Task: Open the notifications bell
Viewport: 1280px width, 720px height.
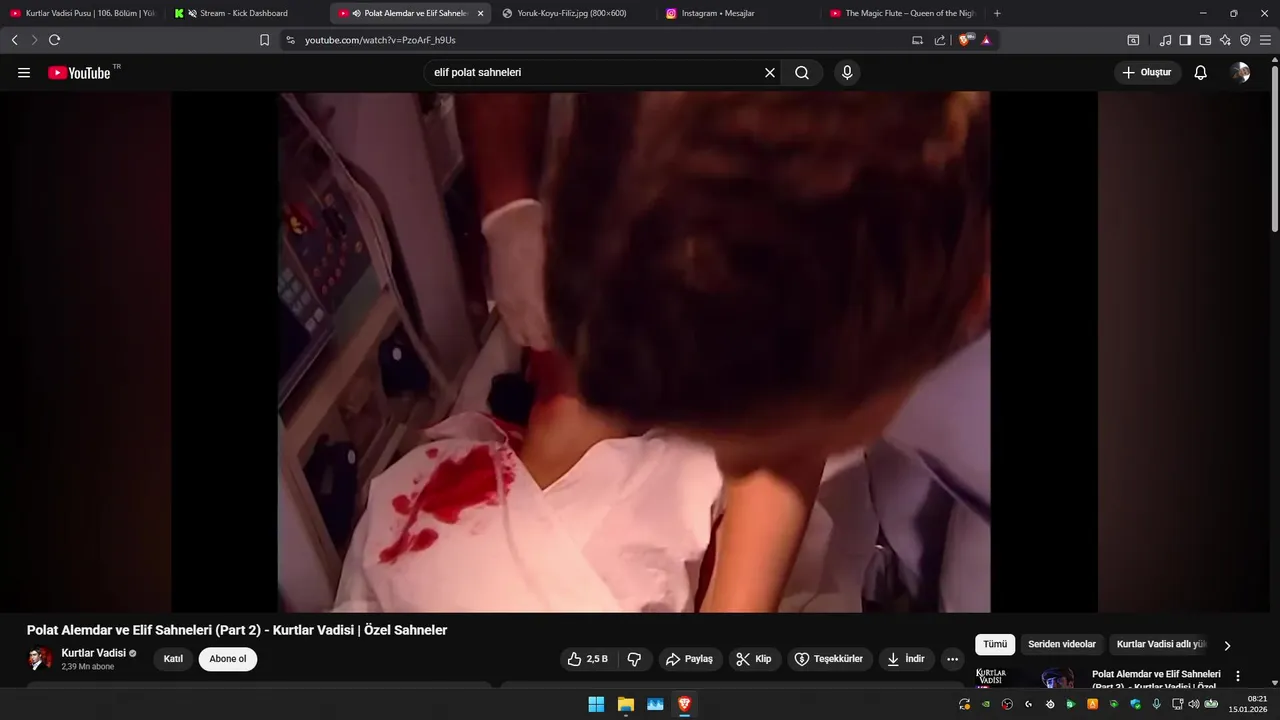Action: point(1201,73)
